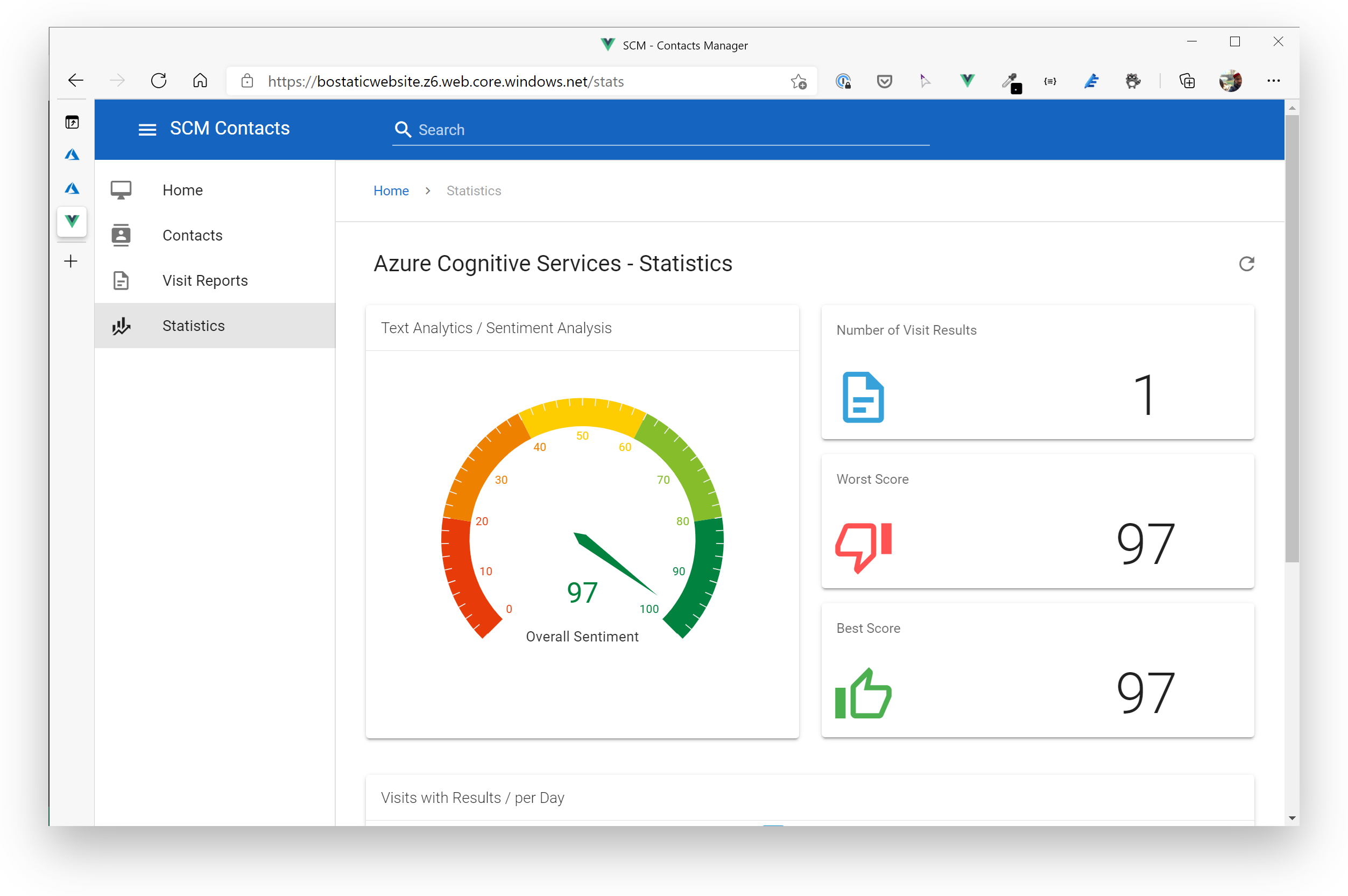This screenshot has height=896, width=1348.
Task: Add page to favorites star icon
Action: click(798, 82)
